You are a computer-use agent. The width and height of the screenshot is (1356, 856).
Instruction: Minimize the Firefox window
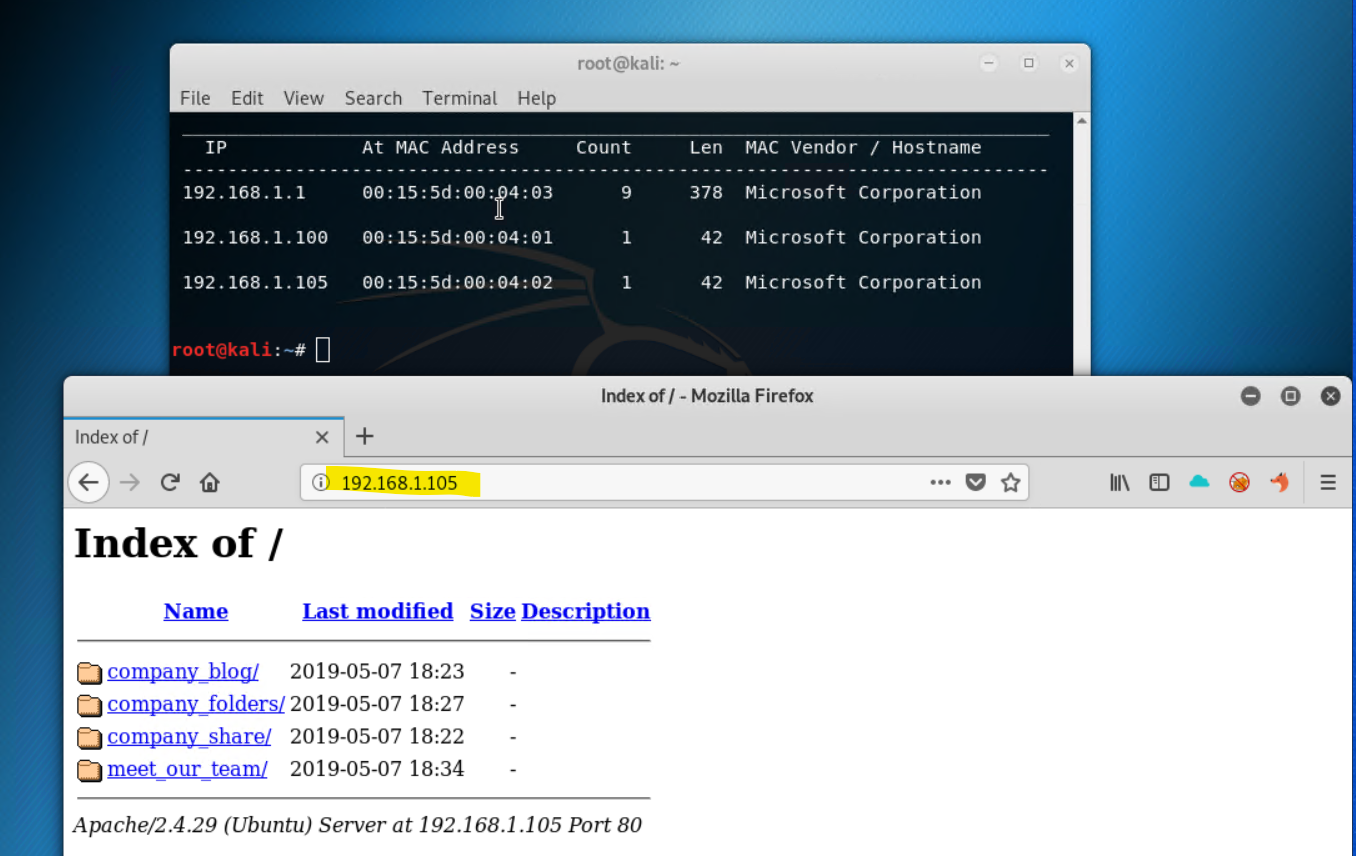coord(1250,396)
